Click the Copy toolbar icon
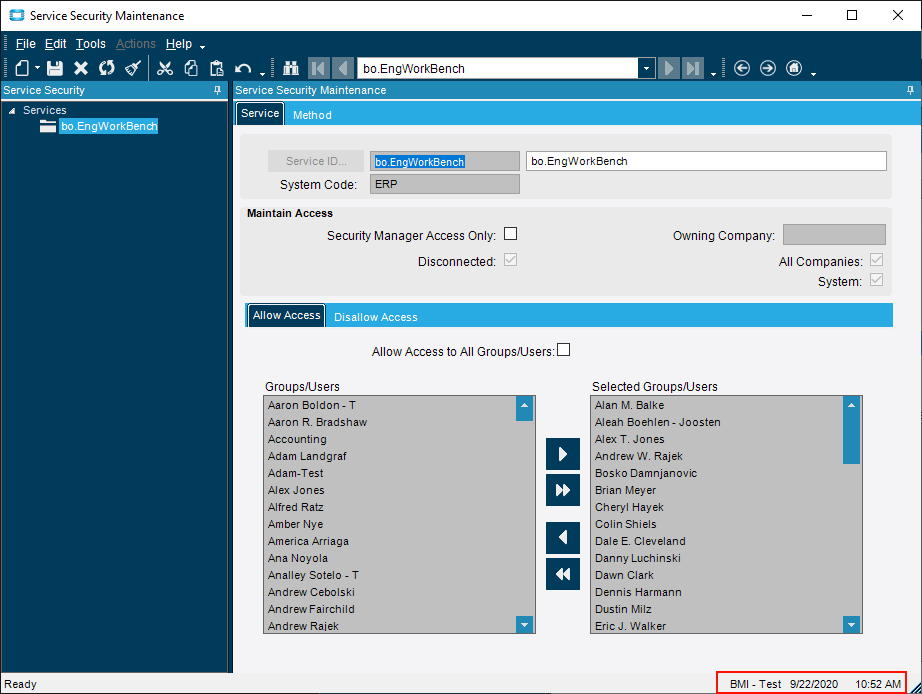Viewport: 922px width, 694px height. click(x=191, y=68)
